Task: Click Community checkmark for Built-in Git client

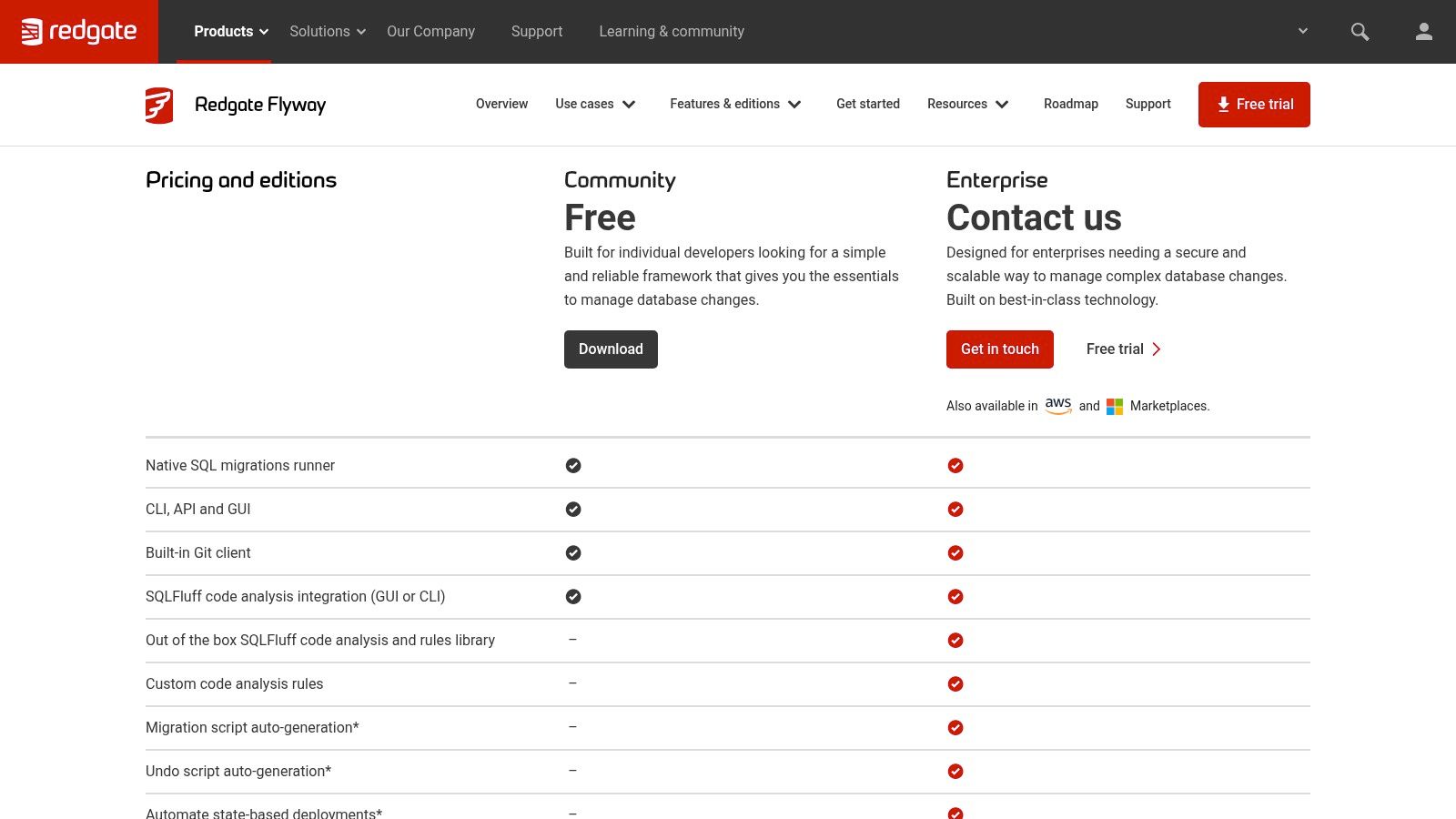Action: click(x=573, y=553)
